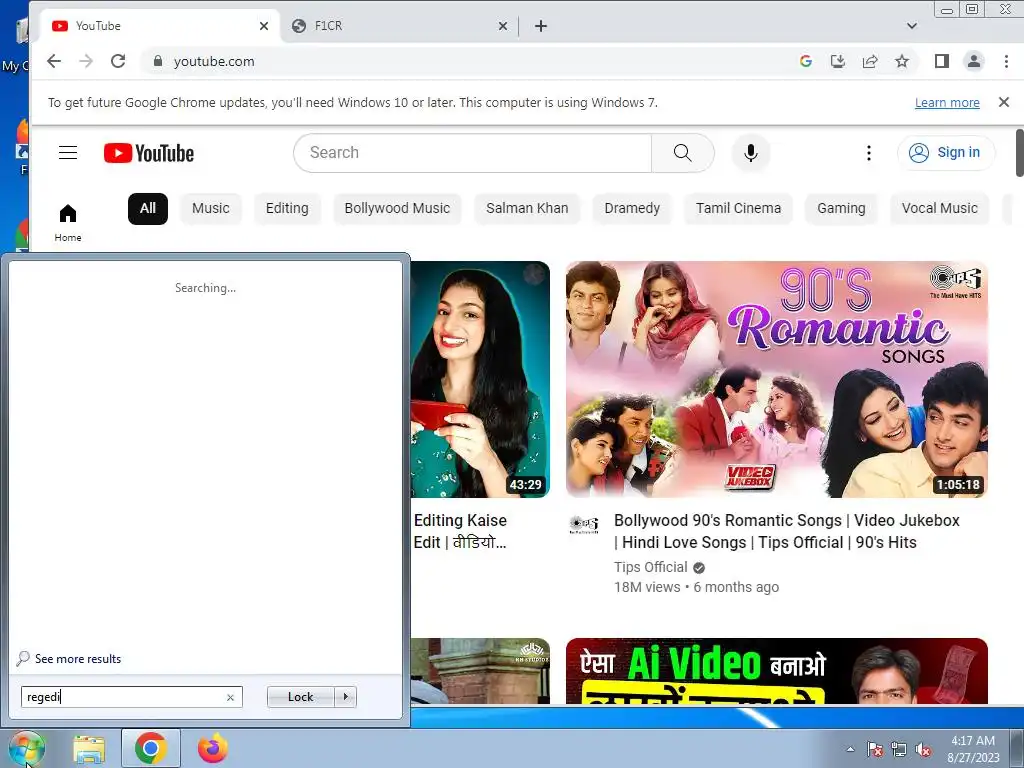Go back to previous page in Chrome

pos(54,61)
